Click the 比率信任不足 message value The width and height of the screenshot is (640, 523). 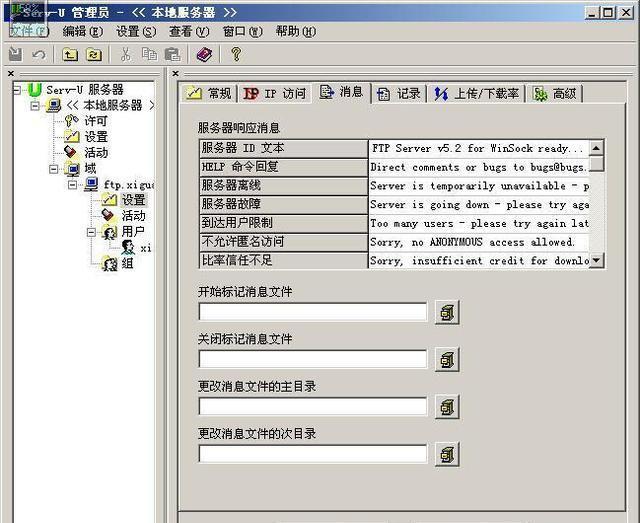(478, 260)
